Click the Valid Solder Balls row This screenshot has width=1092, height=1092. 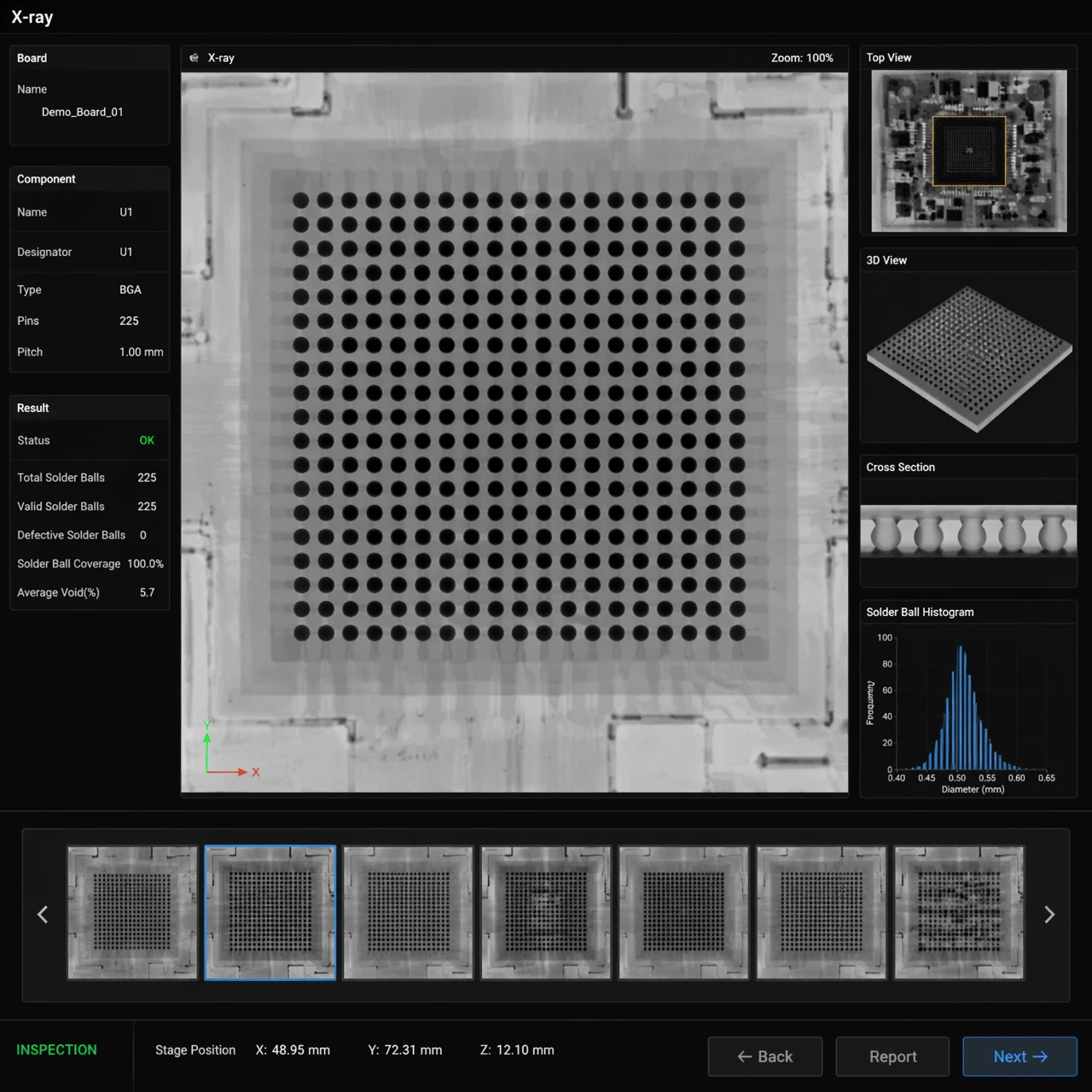[x=90, y=507]
